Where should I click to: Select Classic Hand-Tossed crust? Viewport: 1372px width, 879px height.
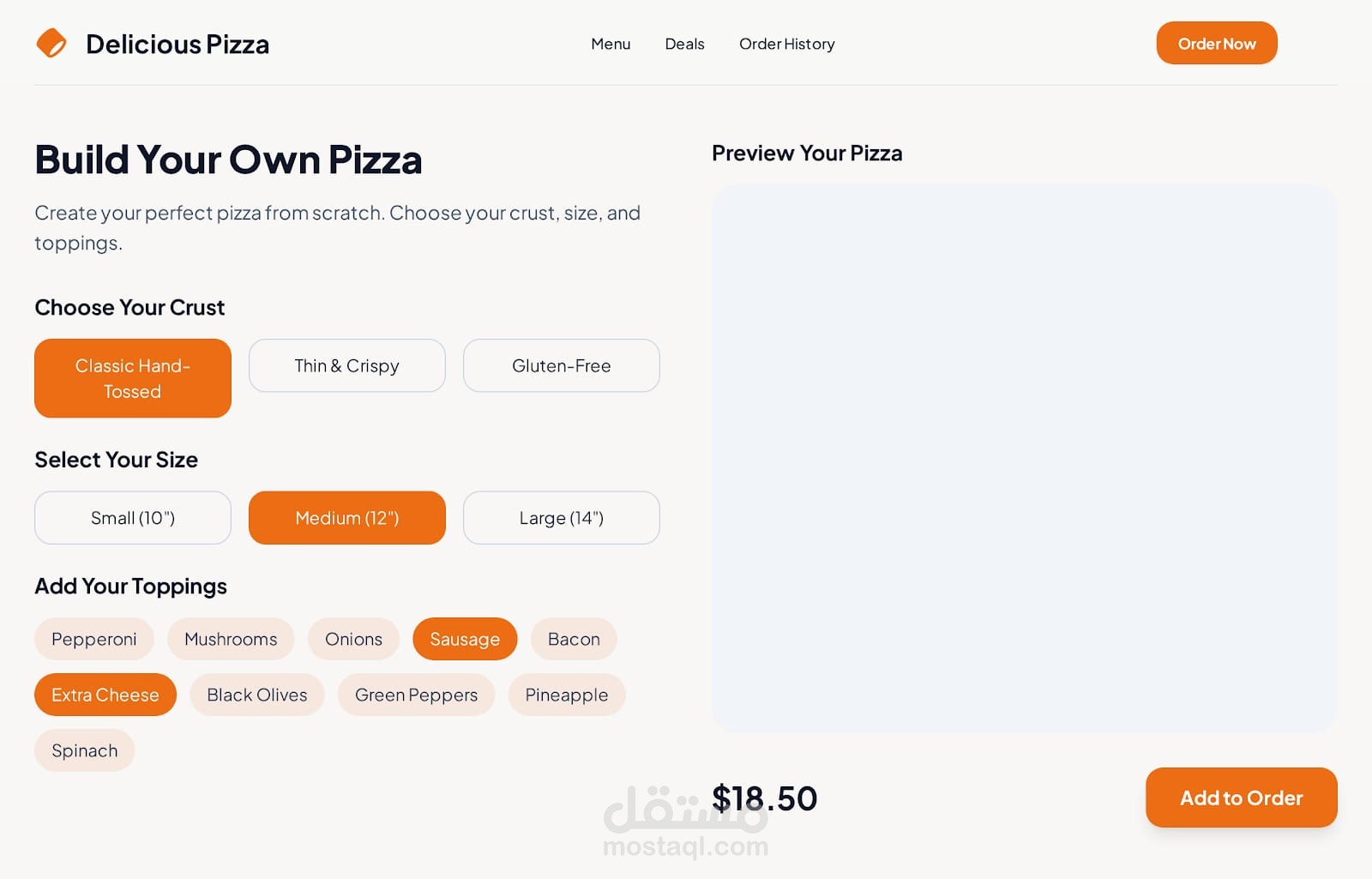[x=133, y=378]
